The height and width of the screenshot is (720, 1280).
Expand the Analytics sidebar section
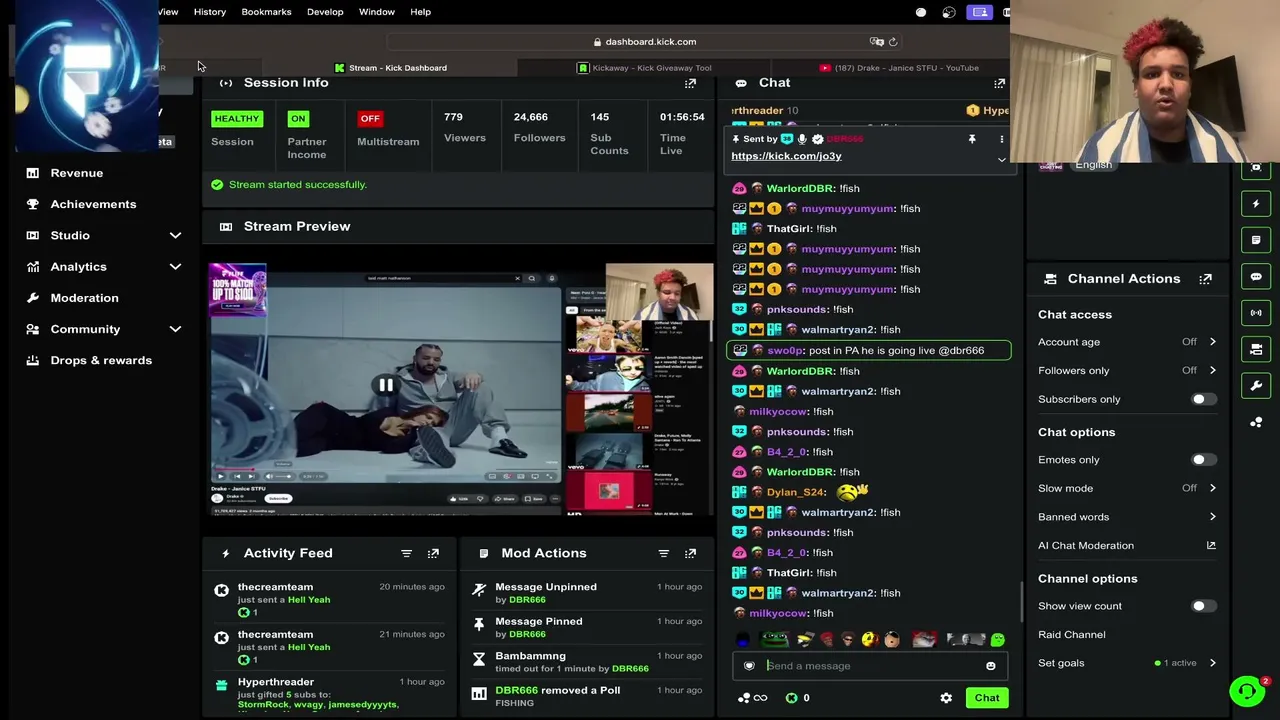[x=175, y=267]
